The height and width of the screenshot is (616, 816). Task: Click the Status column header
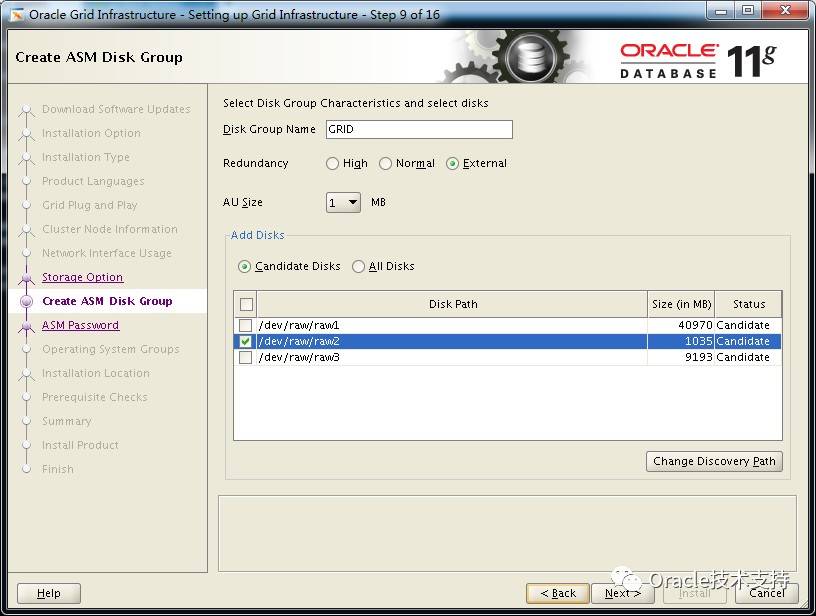748,304
